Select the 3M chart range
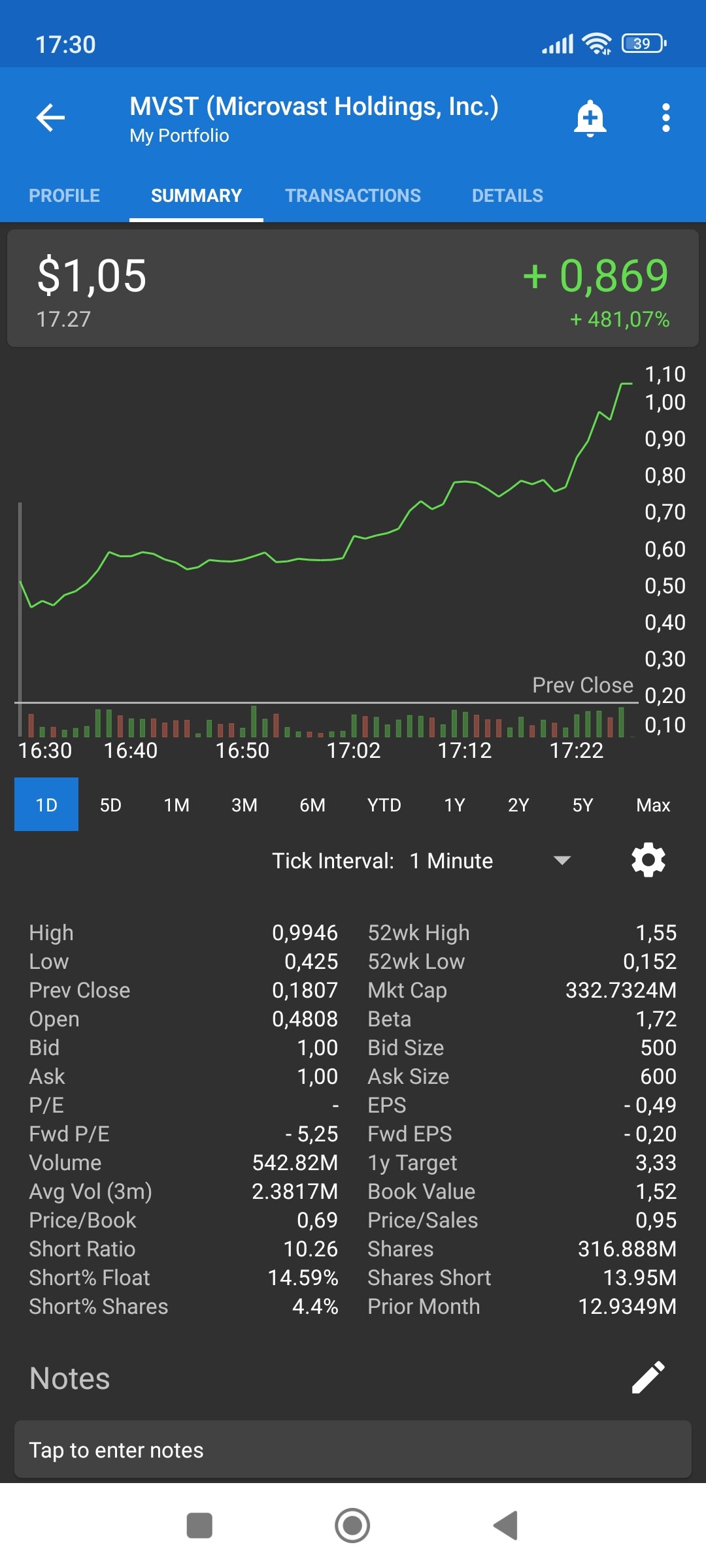 point(244,804)
